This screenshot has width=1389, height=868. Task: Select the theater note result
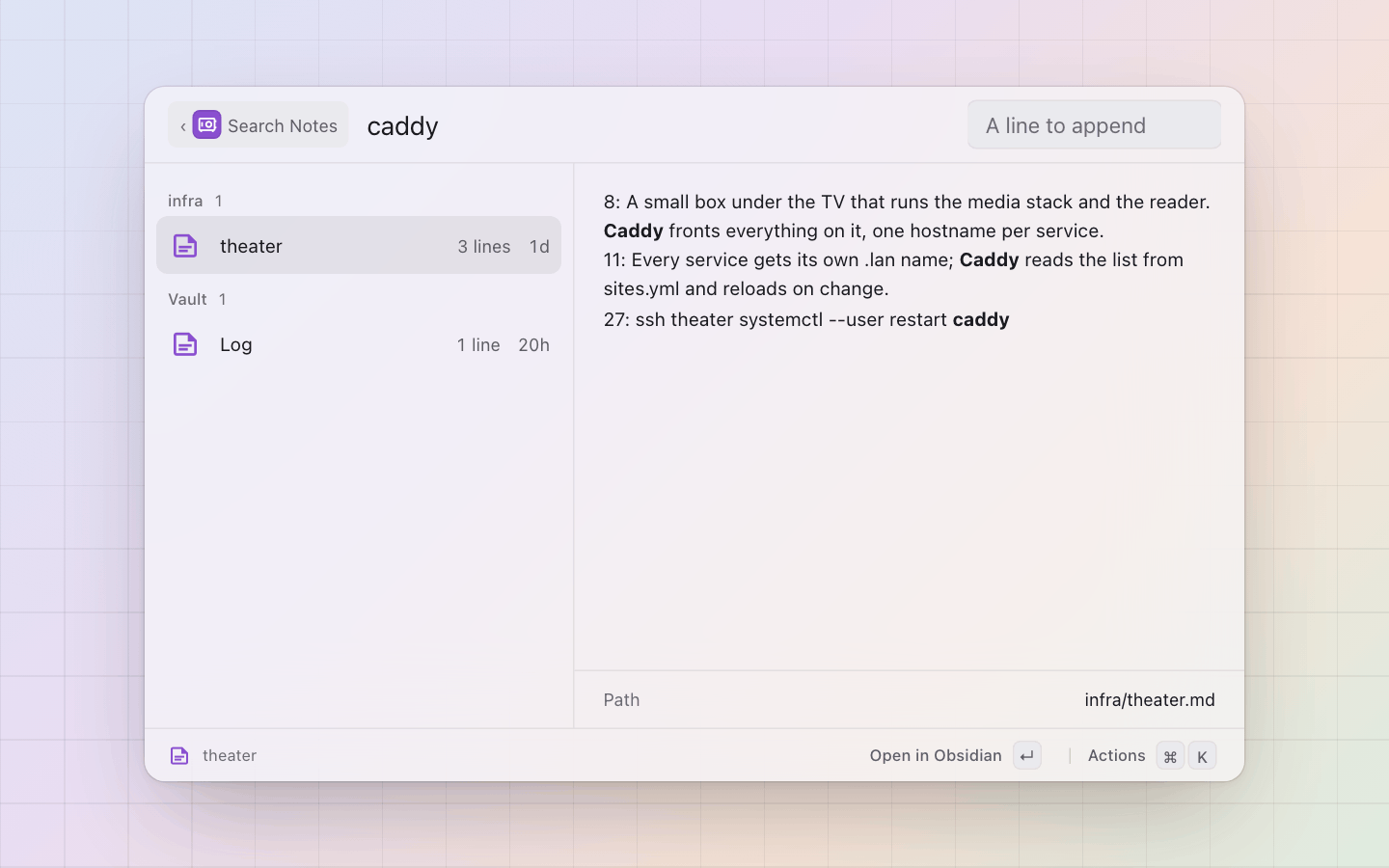coord(359,245)
